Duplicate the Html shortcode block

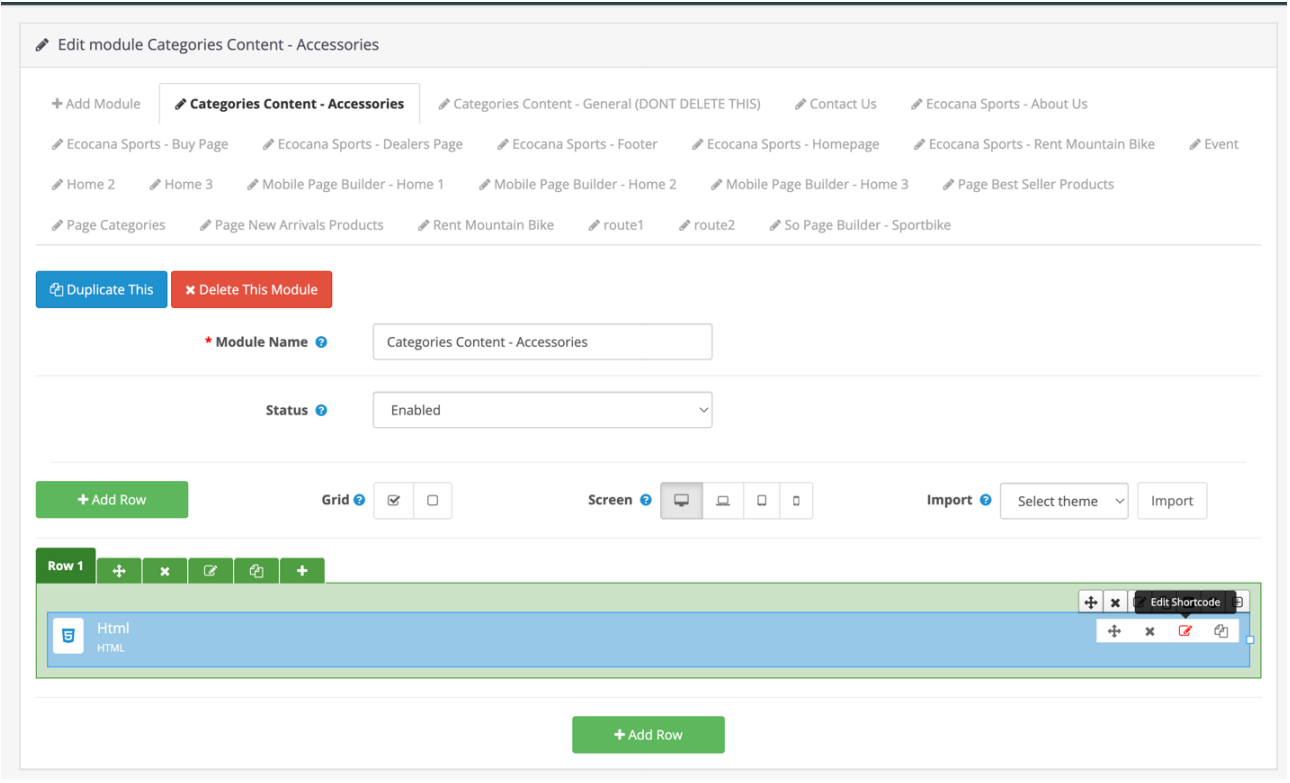coord(1221,631)
